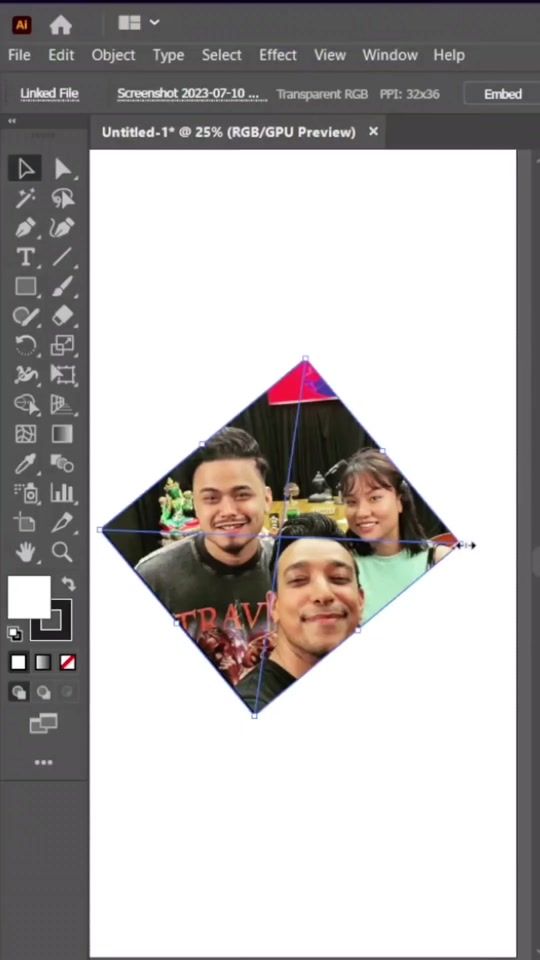Screen dimensions: 540x960
Task: Select the Shaper tool
Action: coord(25,316)
